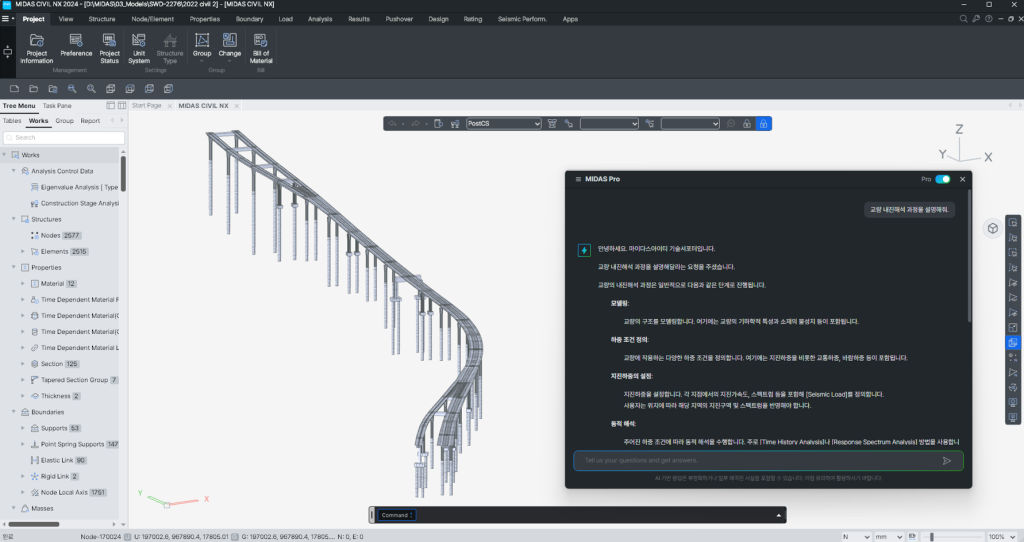1024x542 pixels.
Task: Click the top icon in right sidebar
Action: point(1013,223)
